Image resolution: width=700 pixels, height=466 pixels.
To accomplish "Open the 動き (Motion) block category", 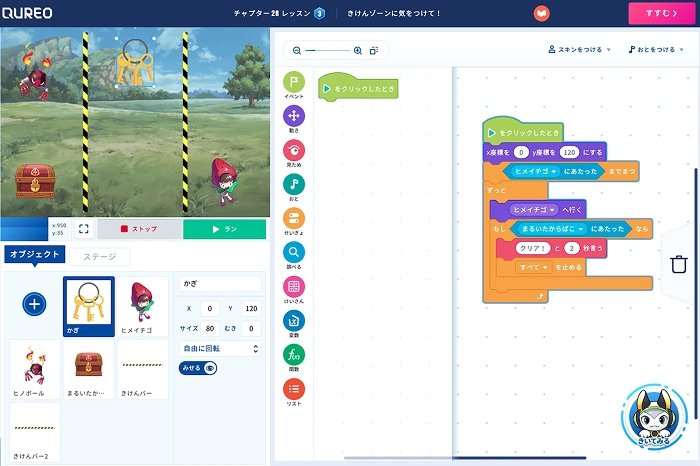I will (294, 119).
